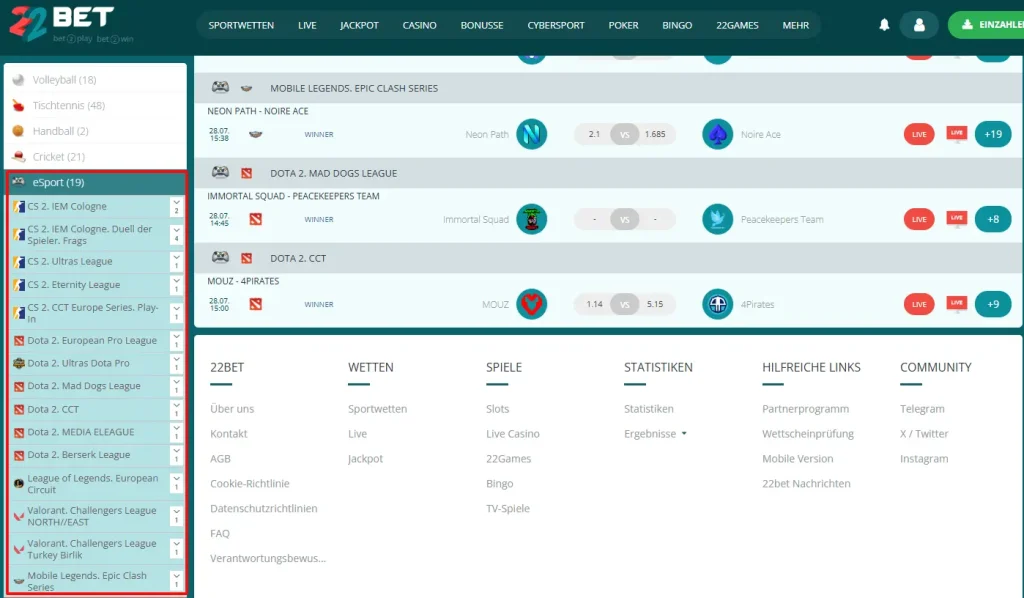Click gamepad icon in Dota 2 Mad Dogs header

pos(220,172)
